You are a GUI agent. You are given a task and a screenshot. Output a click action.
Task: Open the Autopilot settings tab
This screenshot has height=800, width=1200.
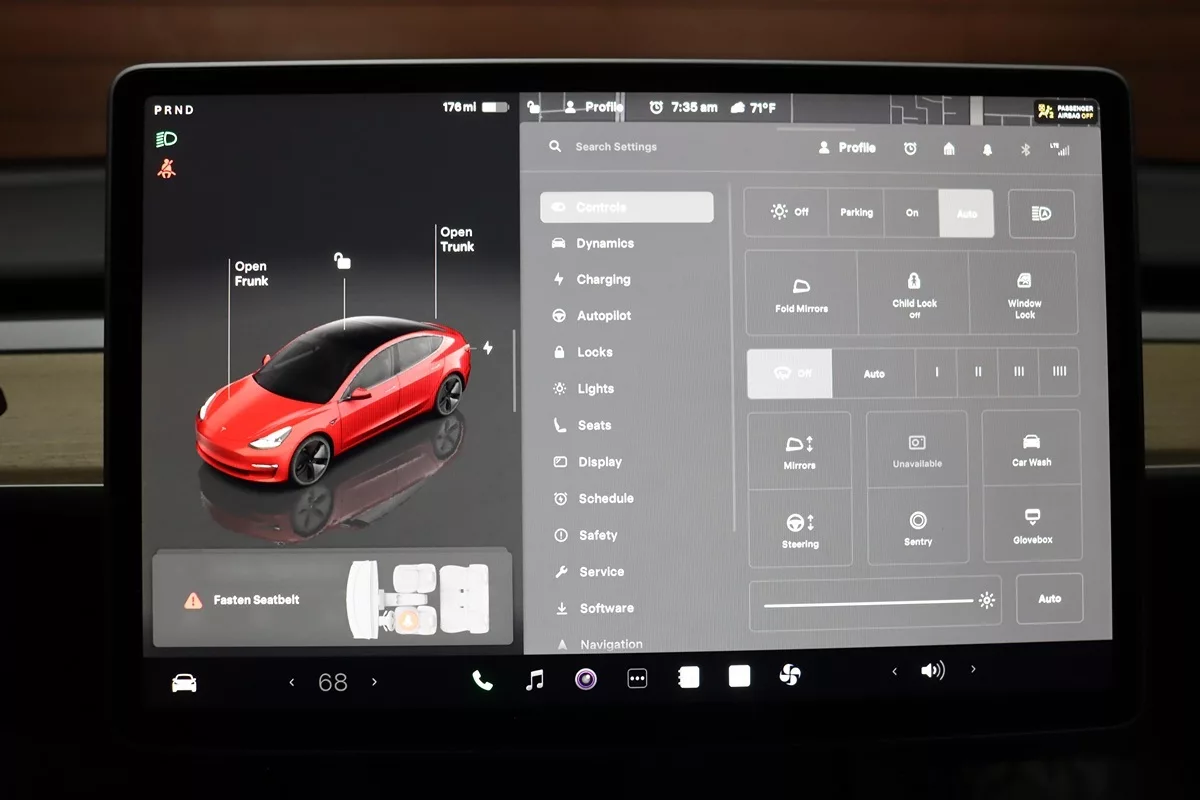pos(604,316)
